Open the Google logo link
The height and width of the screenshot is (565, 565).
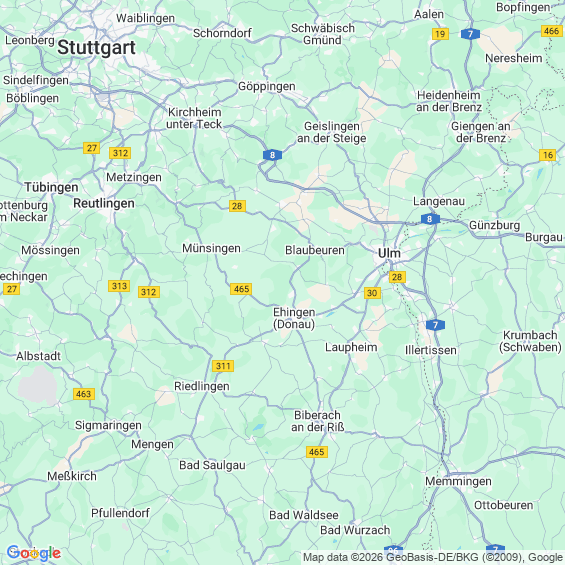(34, 553)
